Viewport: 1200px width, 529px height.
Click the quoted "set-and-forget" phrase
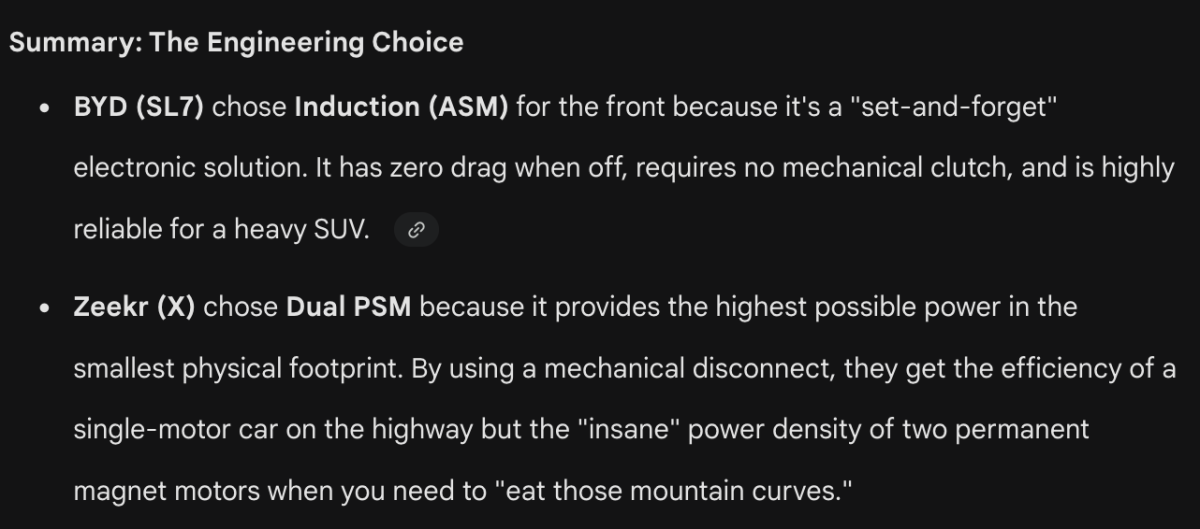(x=953, y=107)
